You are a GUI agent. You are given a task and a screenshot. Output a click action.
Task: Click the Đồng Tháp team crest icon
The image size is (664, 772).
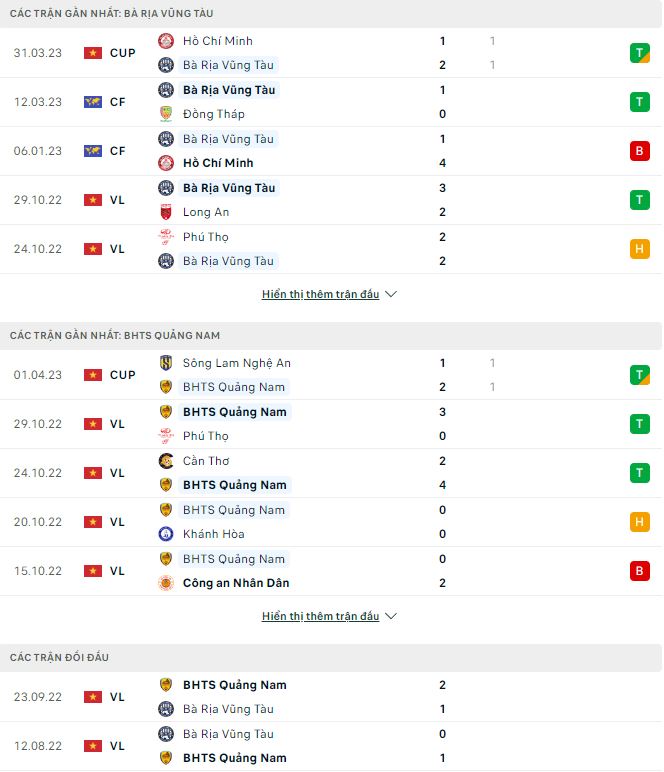(x=166, y=114)
